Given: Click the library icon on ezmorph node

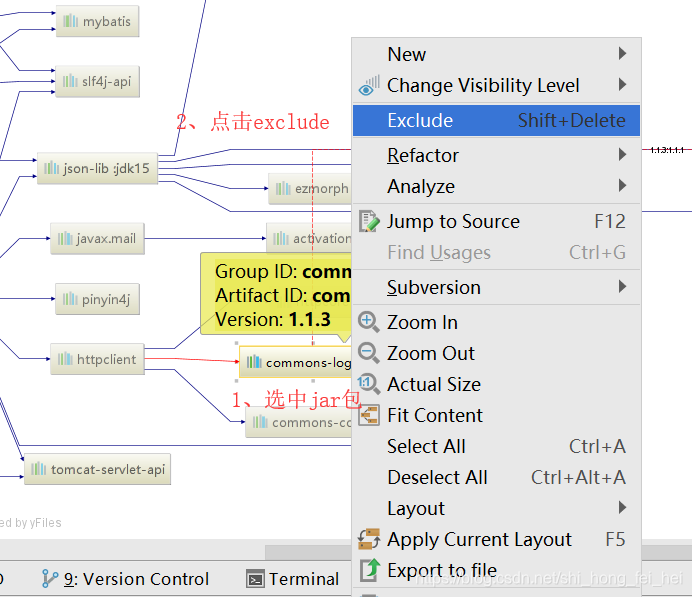Looking at the screenshot, I should (283, 188).
